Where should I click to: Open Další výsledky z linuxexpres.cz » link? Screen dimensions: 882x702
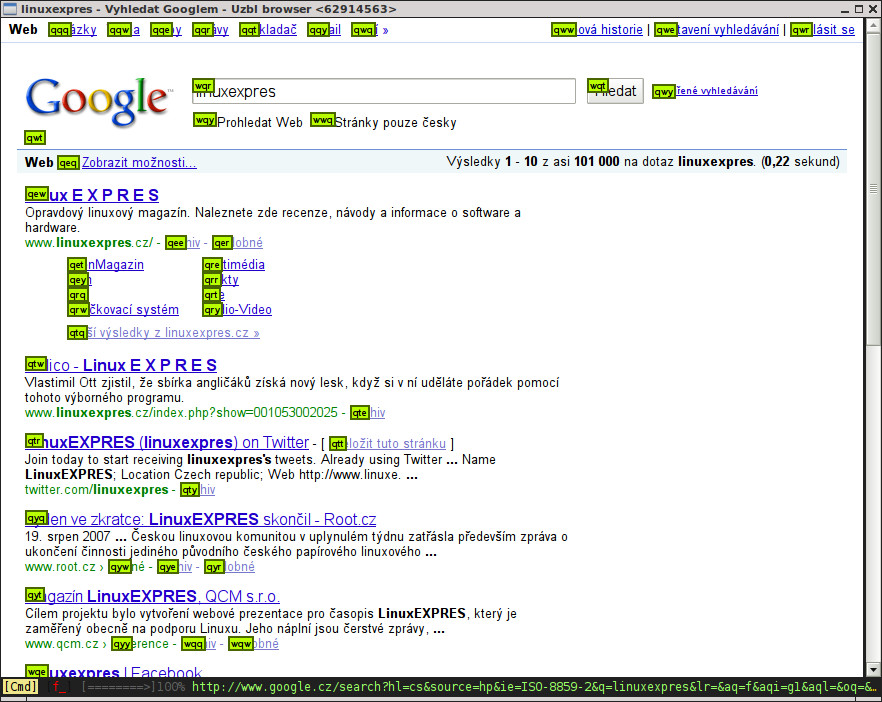163,332
